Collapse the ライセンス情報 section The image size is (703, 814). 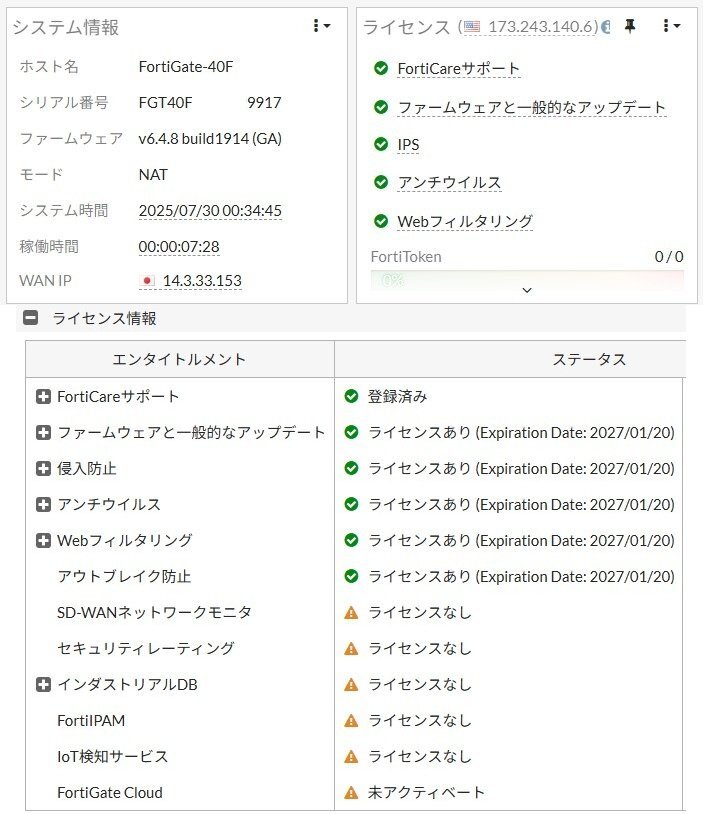tap(31, 318)
